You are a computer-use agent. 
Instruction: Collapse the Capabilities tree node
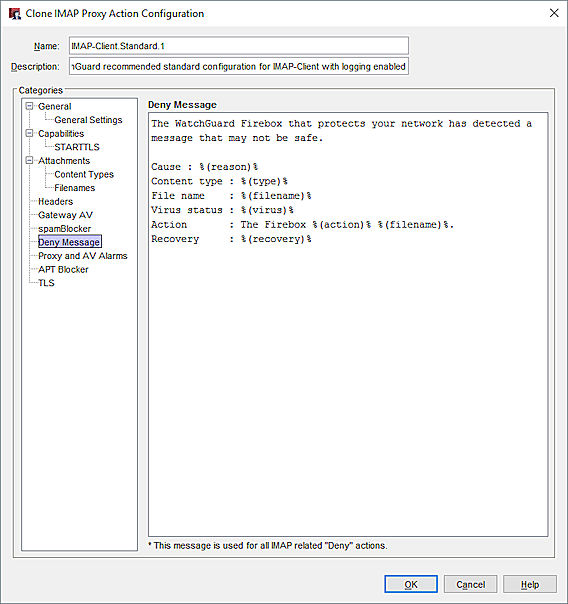[29, 133]
